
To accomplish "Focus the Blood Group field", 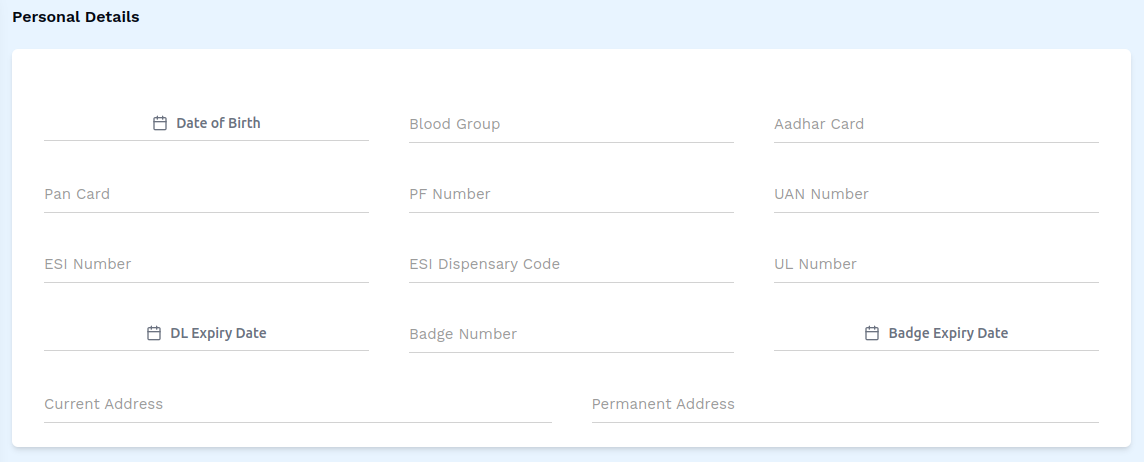I will [571, 125].
